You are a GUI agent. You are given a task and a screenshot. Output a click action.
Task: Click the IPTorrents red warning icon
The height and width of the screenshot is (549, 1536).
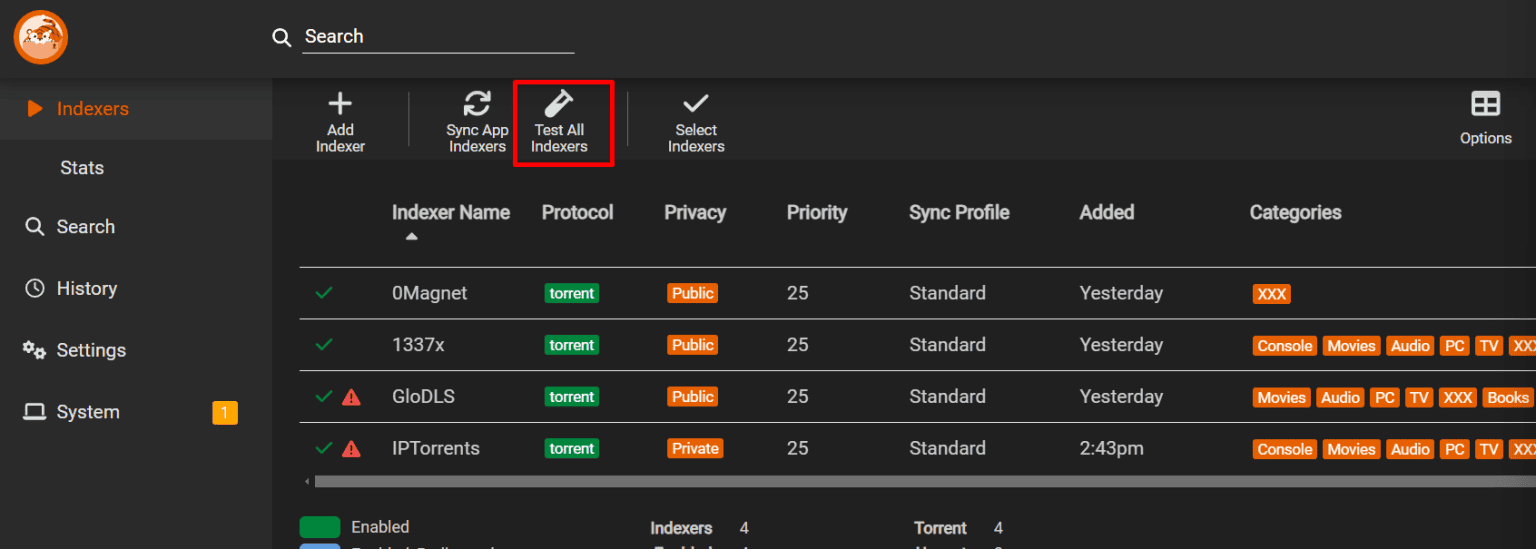[x=351, y=449]
